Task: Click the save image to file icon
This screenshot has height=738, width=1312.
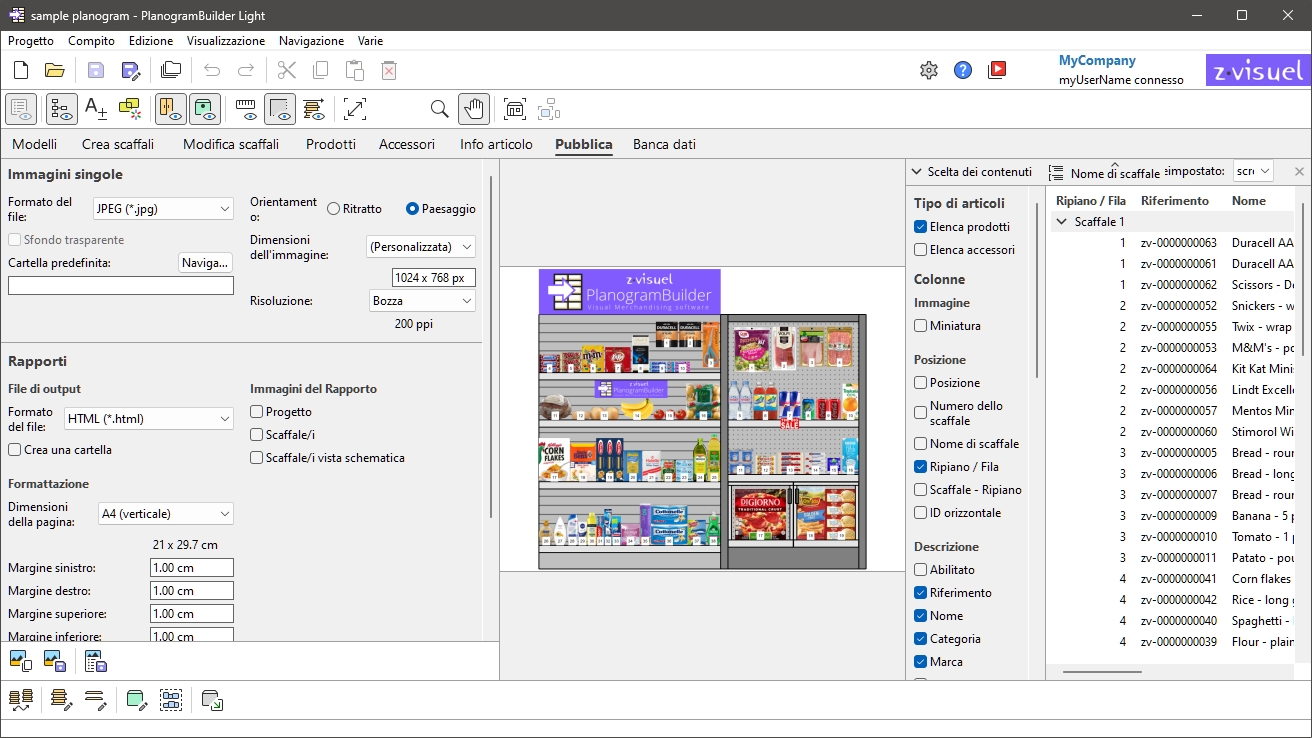Action: coord(55,661)
